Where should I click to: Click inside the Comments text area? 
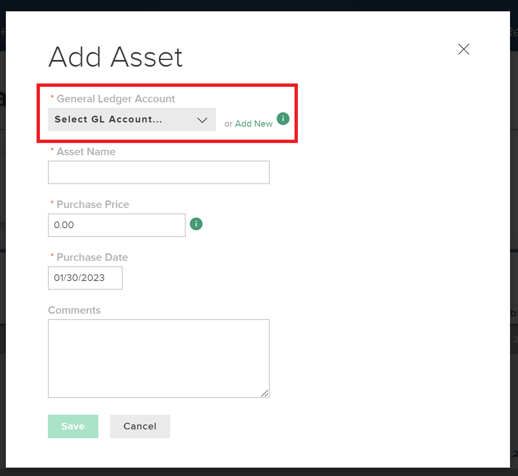[x=159, y=358]
